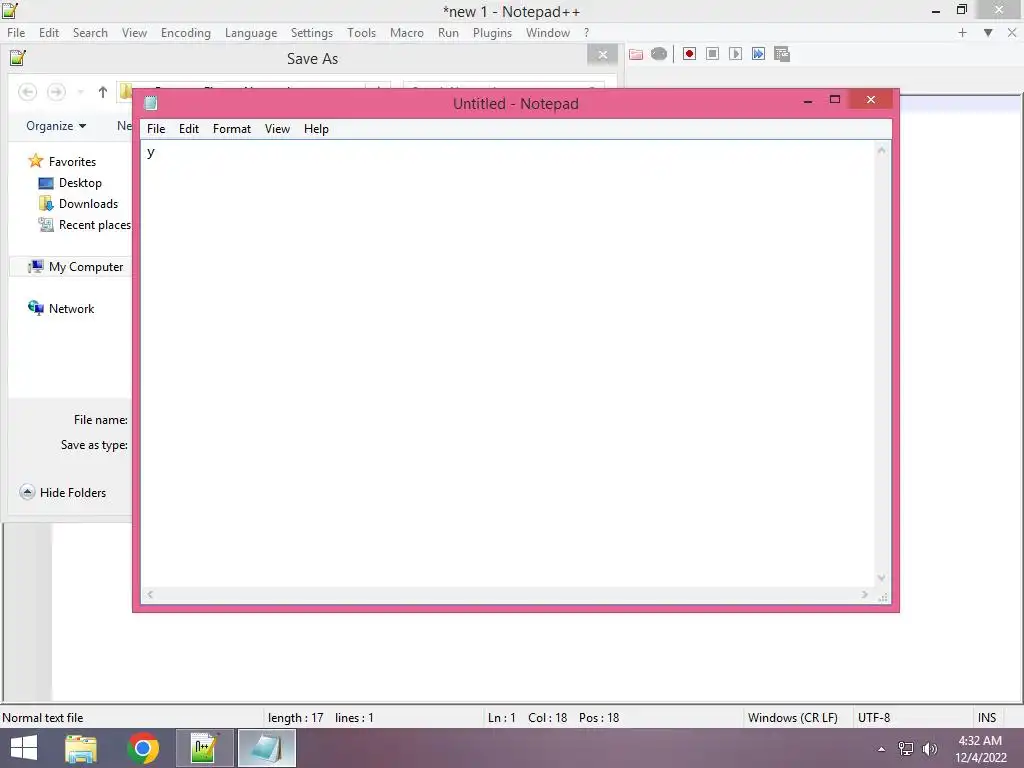Click the save recorded macro icon
Screen dimensions: 1024x768
782,54
